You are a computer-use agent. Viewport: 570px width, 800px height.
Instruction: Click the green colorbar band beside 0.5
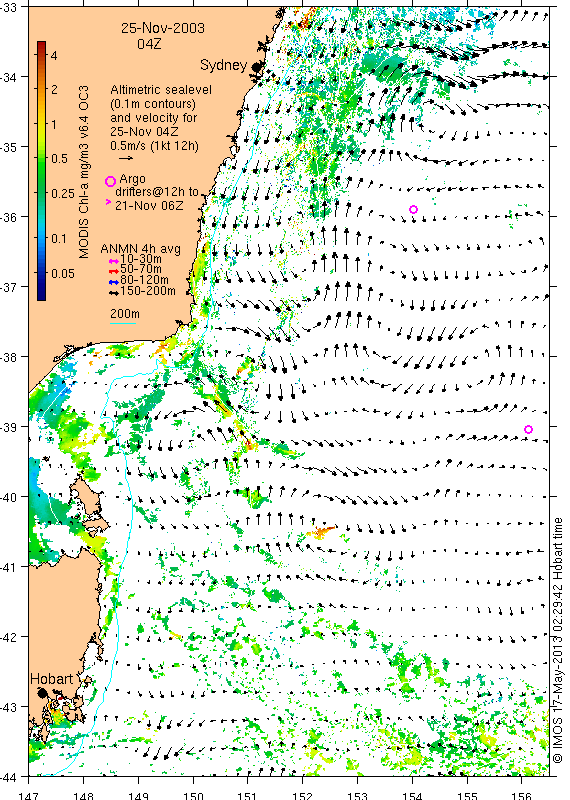[42, 159]
